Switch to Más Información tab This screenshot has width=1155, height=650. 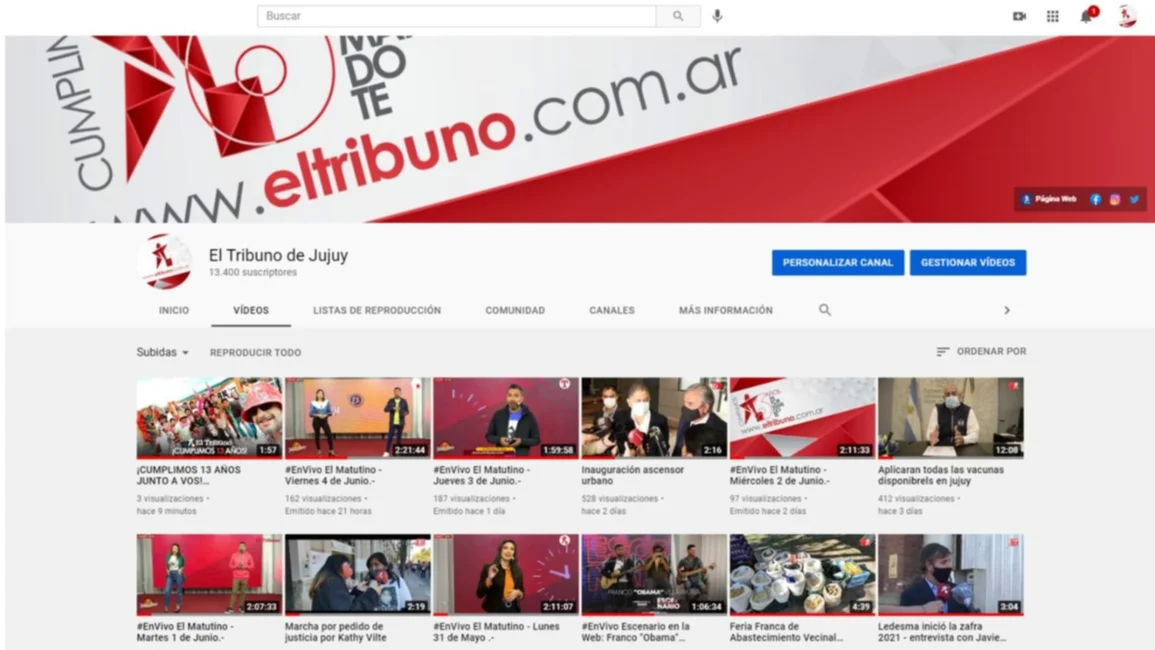pos(726,310)
